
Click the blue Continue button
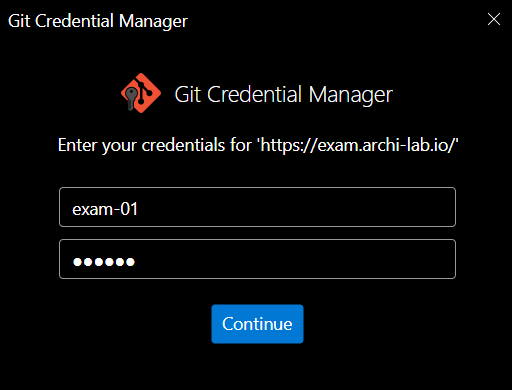point(257,324)
